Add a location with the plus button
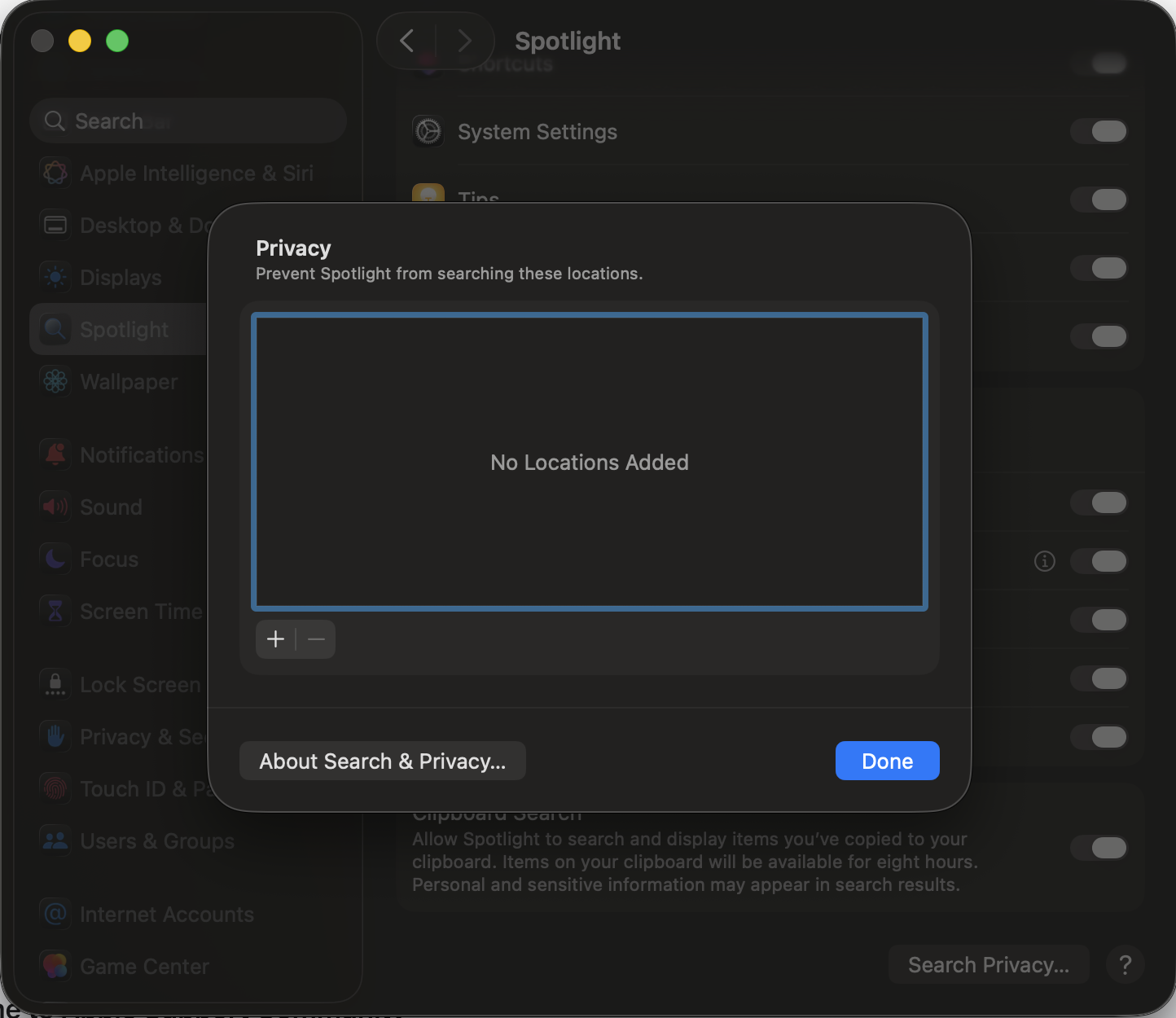Screen dimensions: 1176x1018 click(x=276, y=639)
